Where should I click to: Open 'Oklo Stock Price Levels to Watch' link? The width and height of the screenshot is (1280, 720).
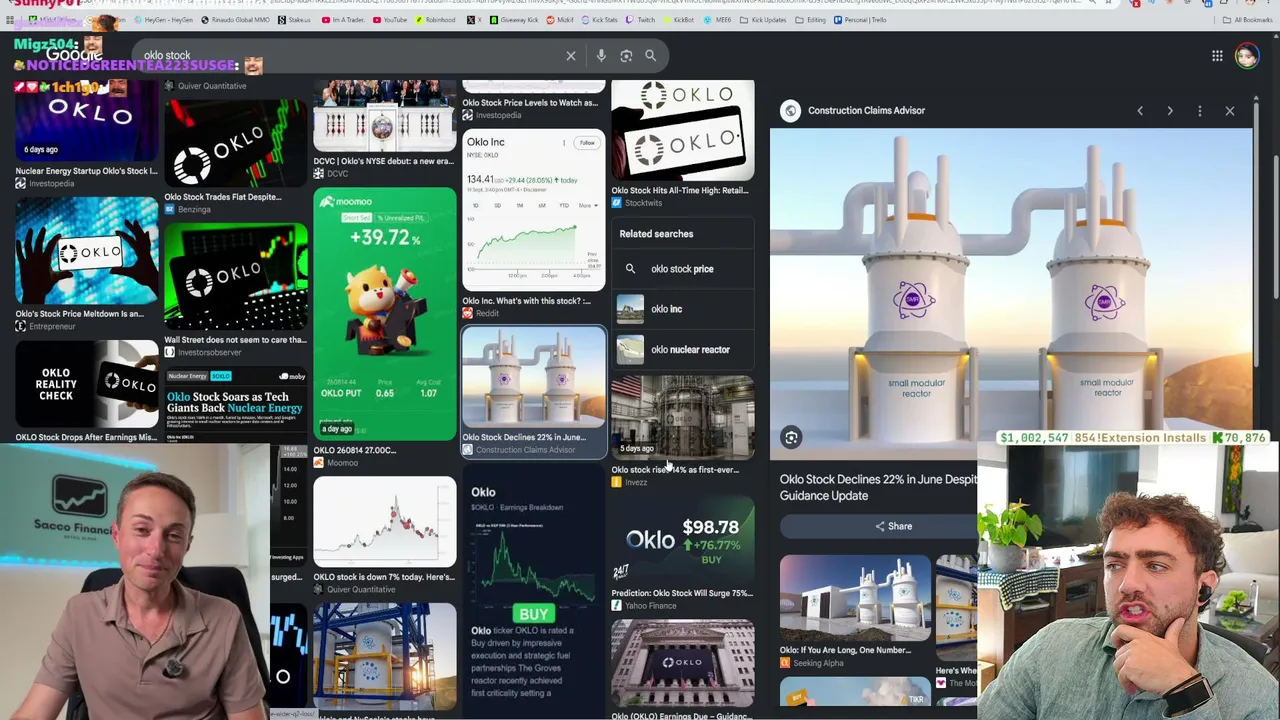530,103
